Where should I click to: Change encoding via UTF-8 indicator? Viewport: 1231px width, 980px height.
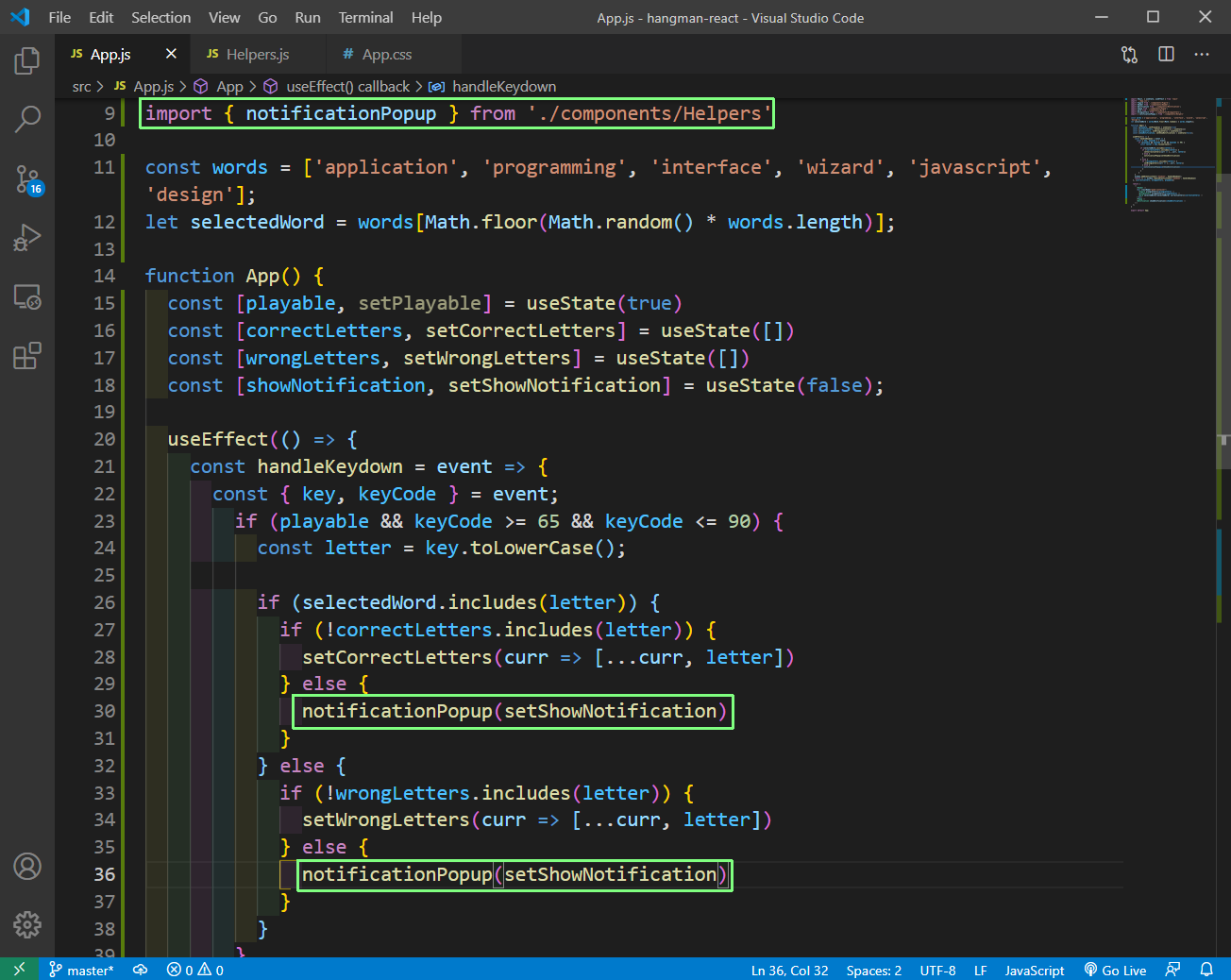tap(937, 970)
